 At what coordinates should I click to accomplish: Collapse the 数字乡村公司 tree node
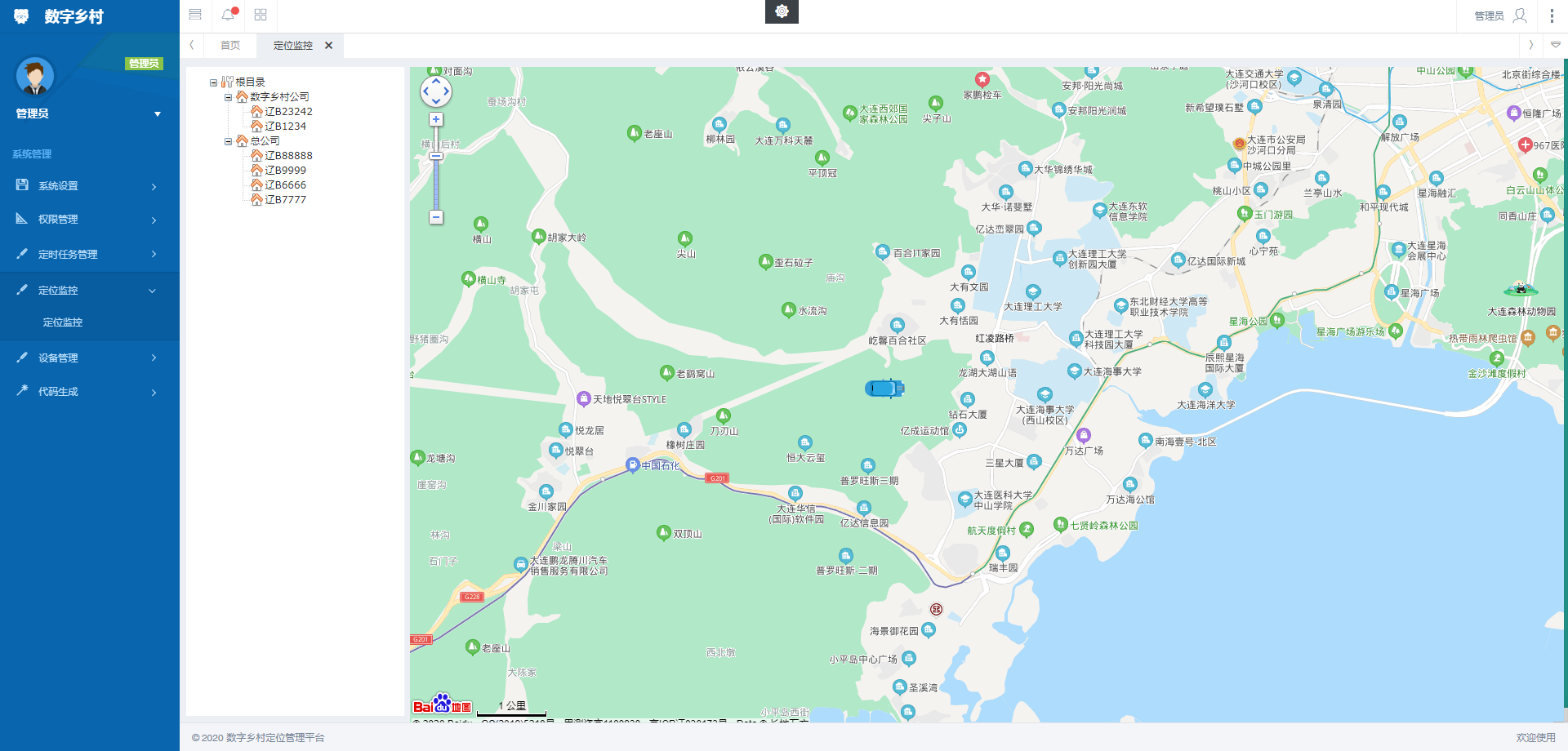[229, 97]
